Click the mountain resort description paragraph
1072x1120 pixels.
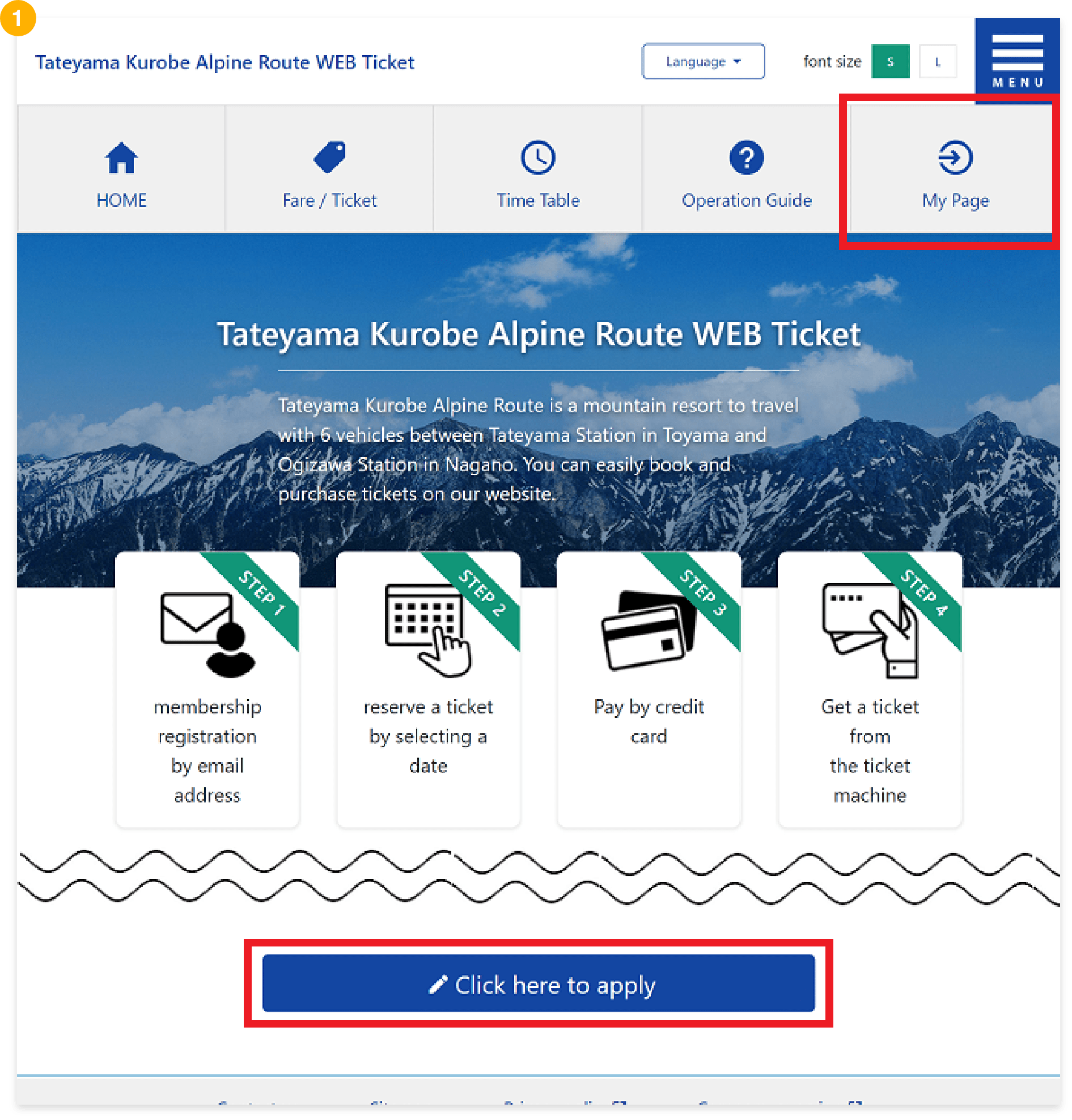538,449
